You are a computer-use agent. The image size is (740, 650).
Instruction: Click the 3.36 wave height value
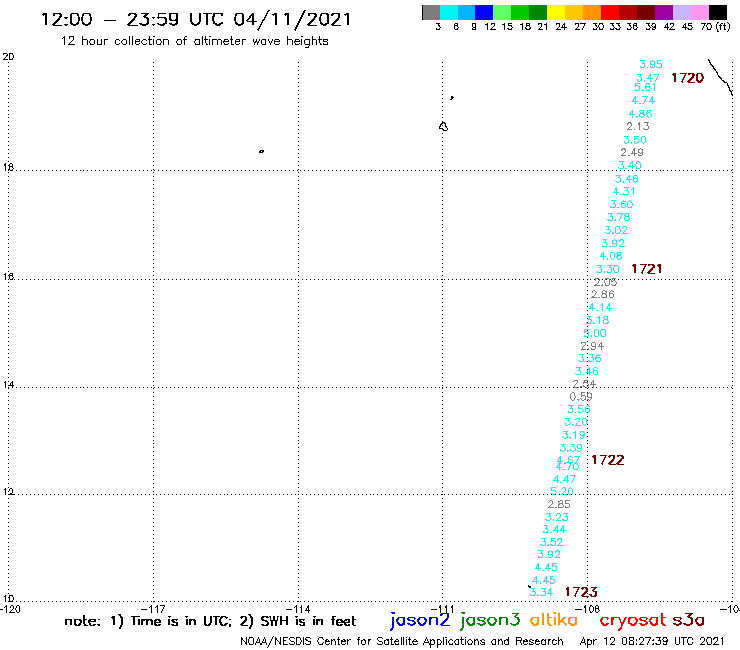tap(589, 358)
